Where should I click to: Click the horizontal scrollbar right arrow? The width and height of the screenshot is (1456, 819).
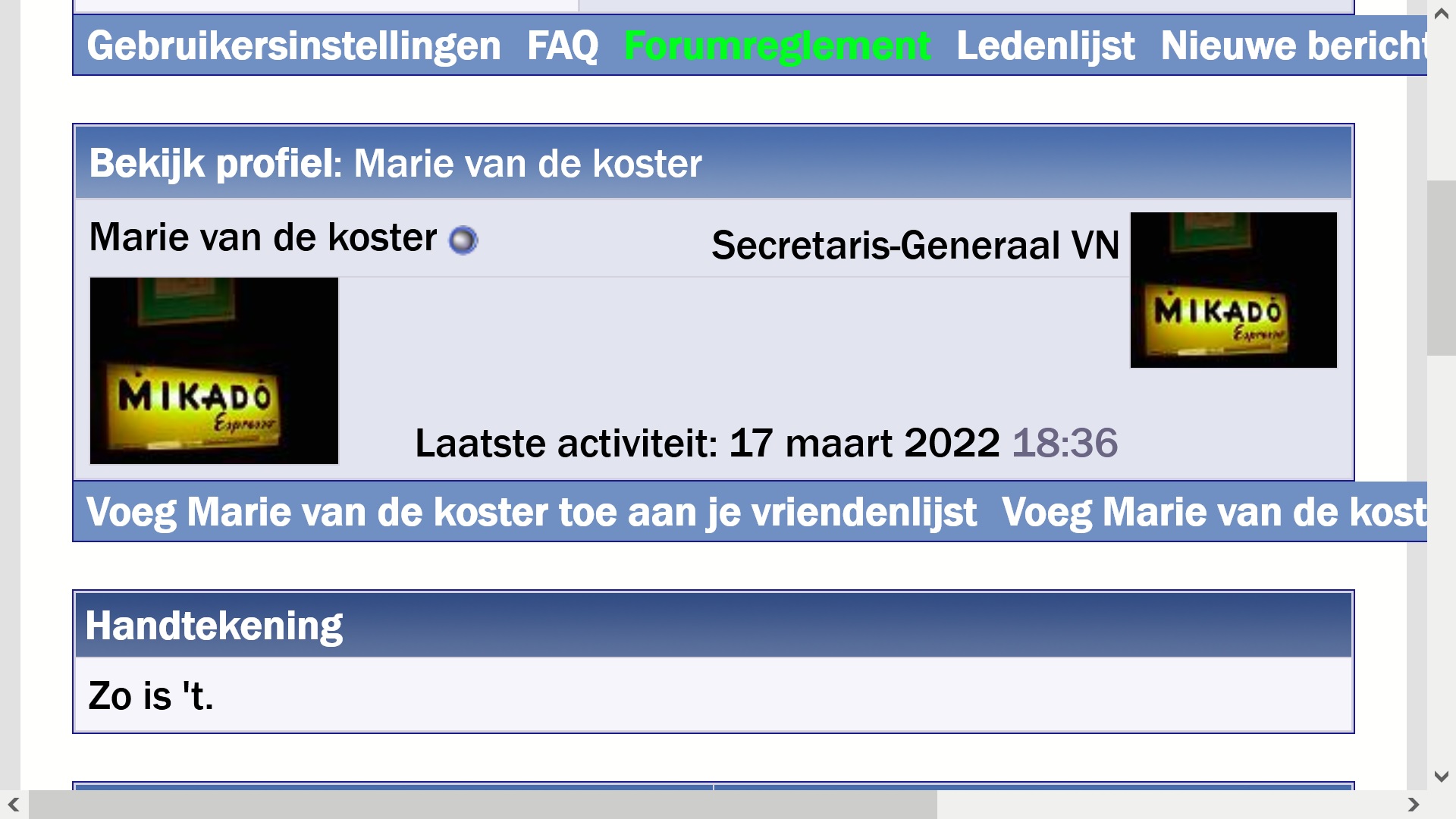1414,805
